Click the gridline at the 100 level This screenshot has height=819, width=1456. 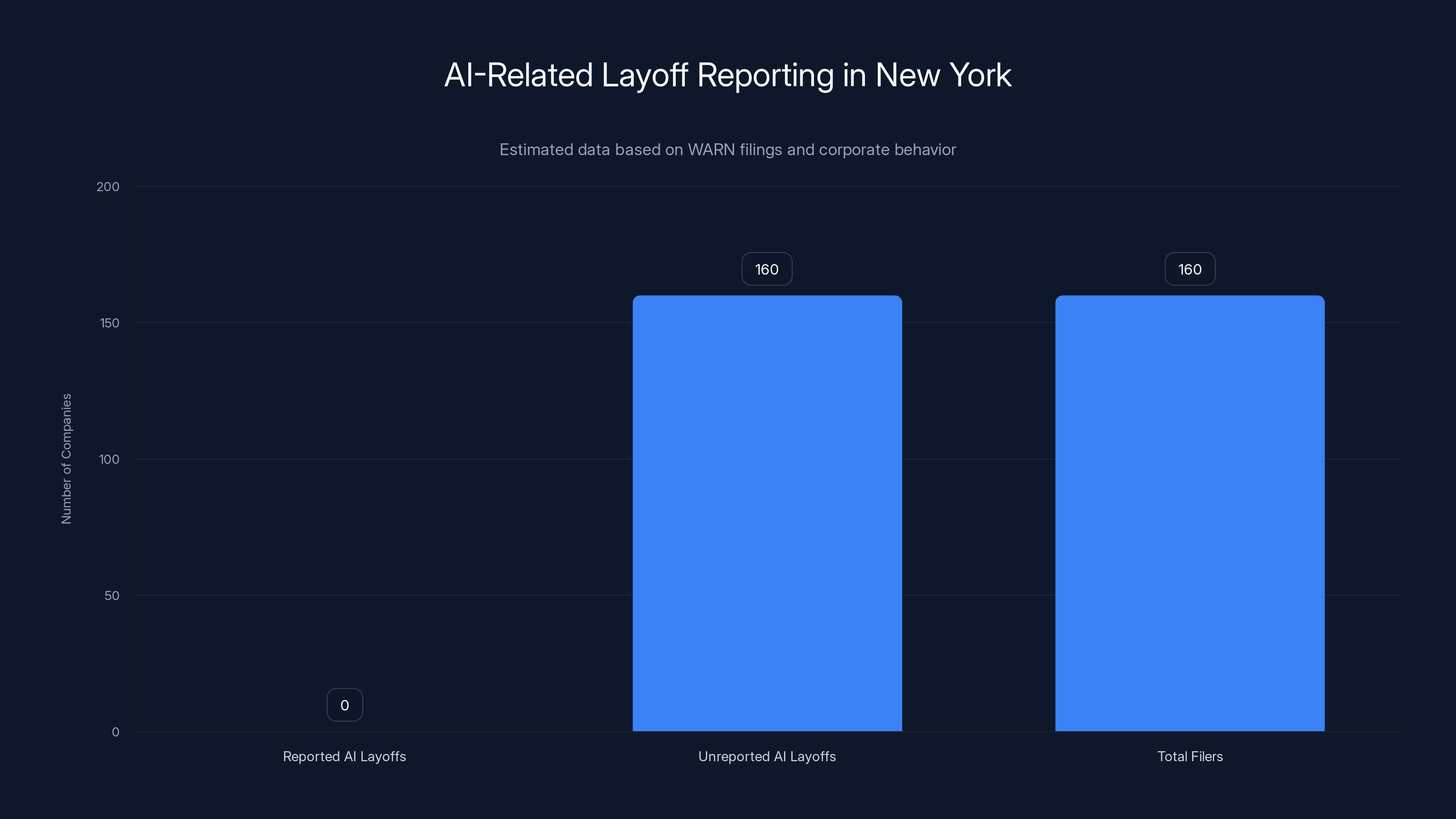point(396,460)
